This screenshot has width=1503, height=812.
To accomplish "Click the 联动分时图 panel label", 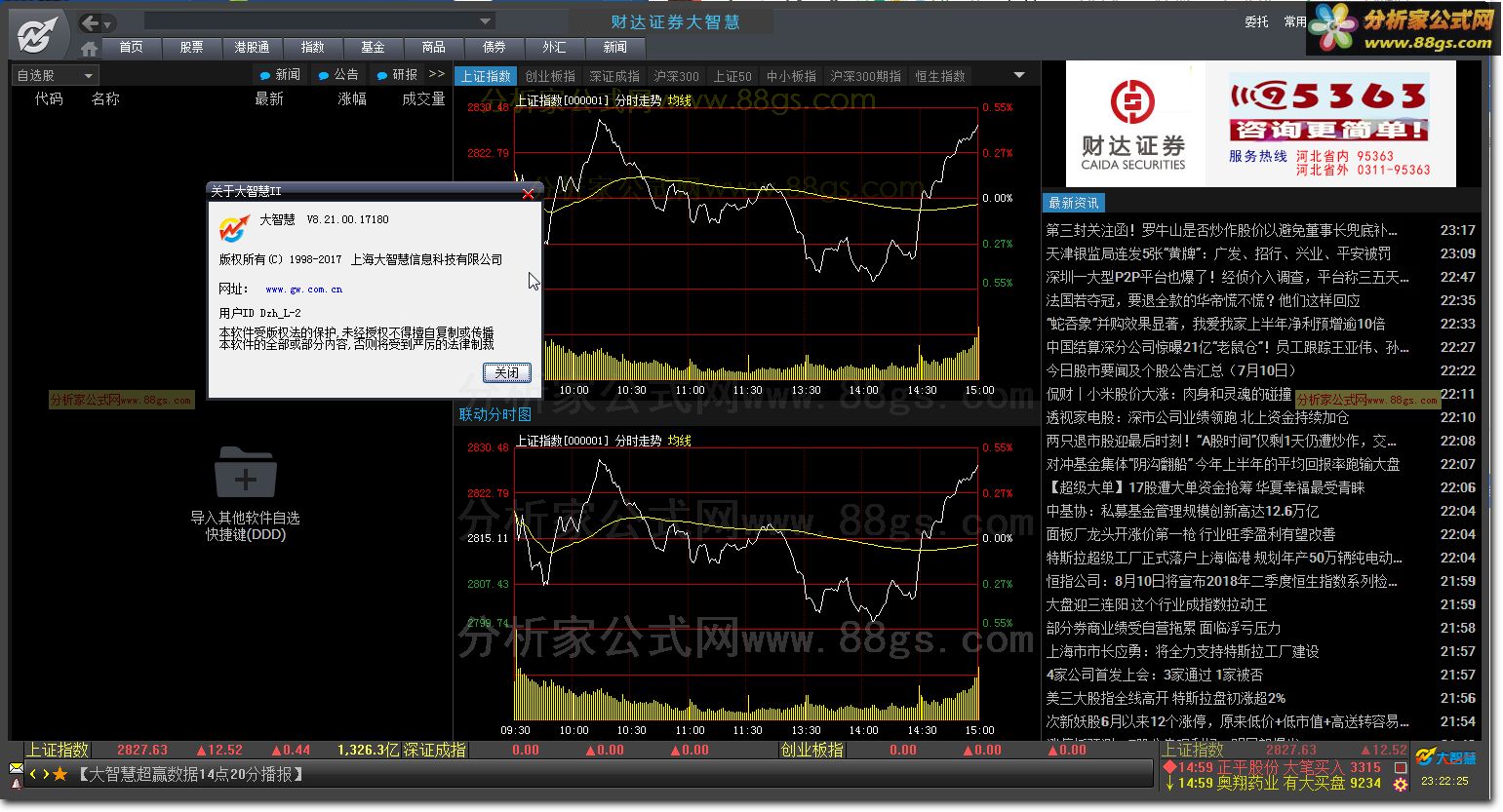I will [495, 414].
